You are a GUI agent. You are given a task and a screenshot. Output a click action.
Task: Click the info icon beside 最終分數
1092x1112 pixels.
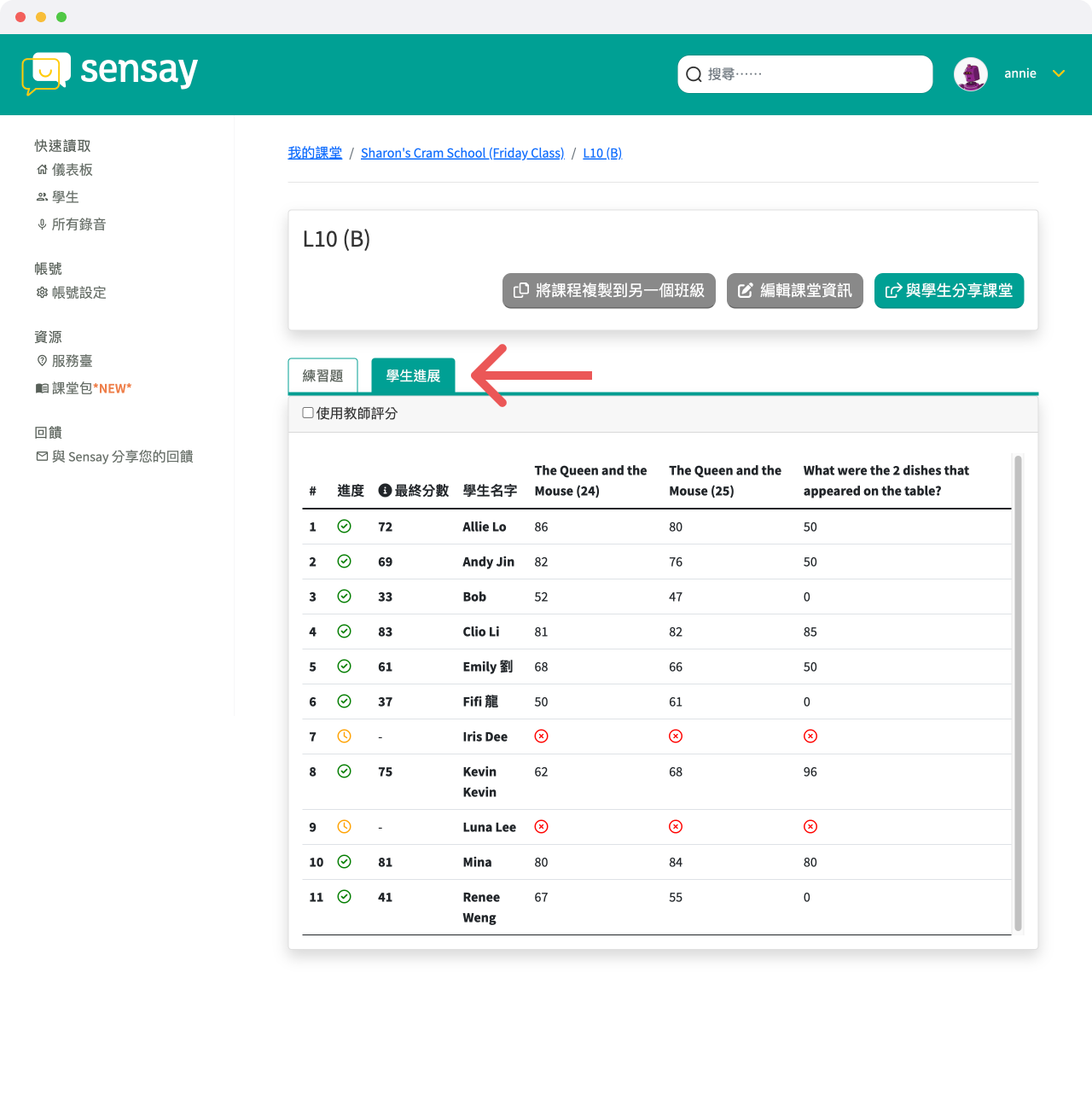(385, 491)
